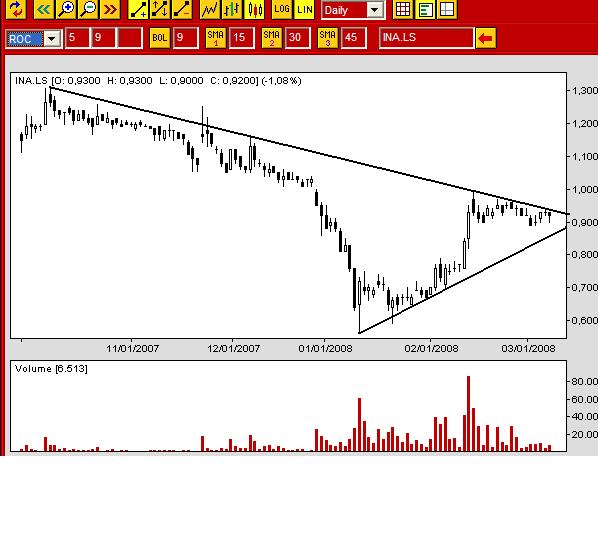
Task: Select the remove trendline tool
Action: coord(182,9)
